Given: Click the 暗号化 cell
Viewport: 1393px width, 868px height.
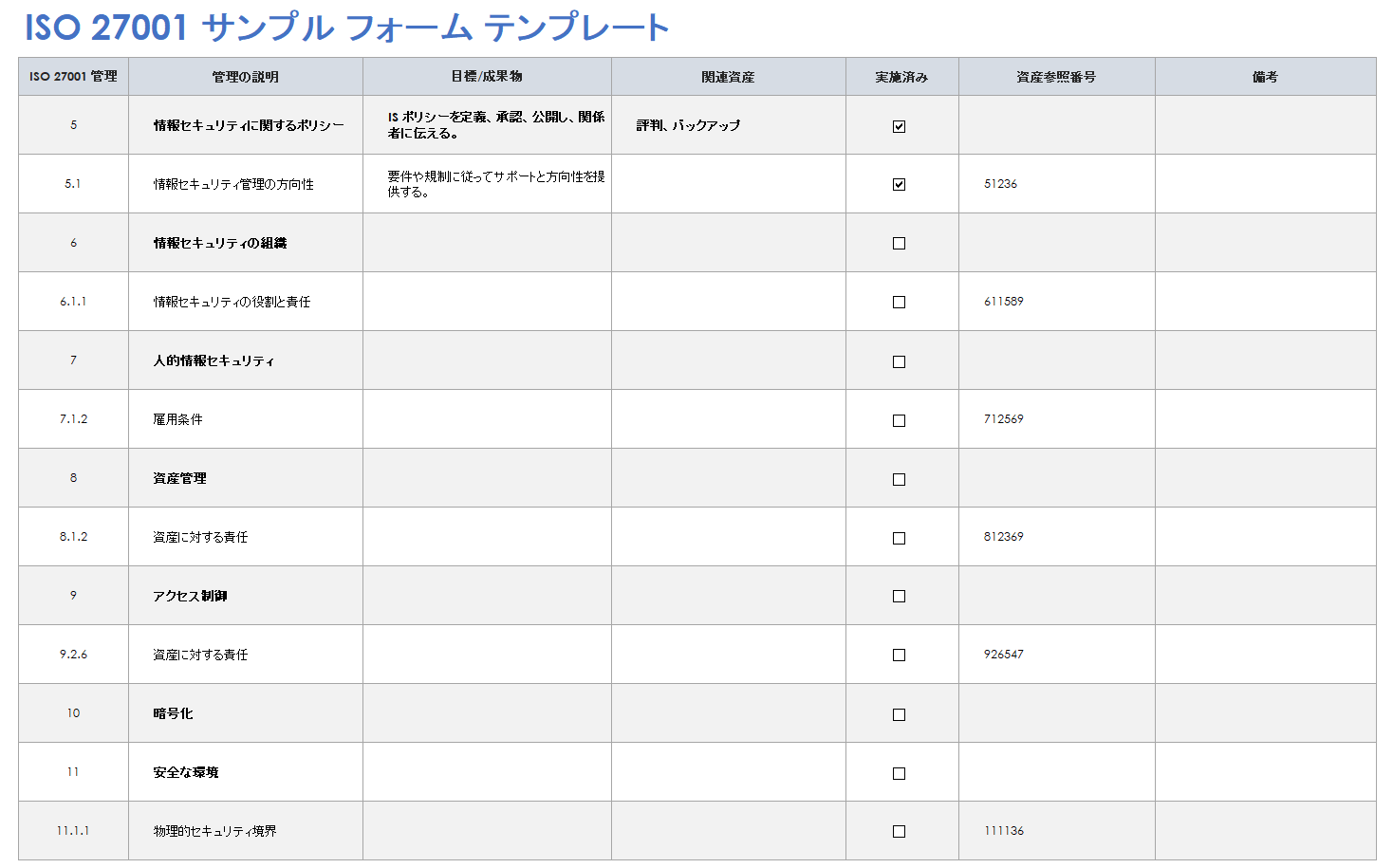Looking at the screenshot, I should click(246, 713).
